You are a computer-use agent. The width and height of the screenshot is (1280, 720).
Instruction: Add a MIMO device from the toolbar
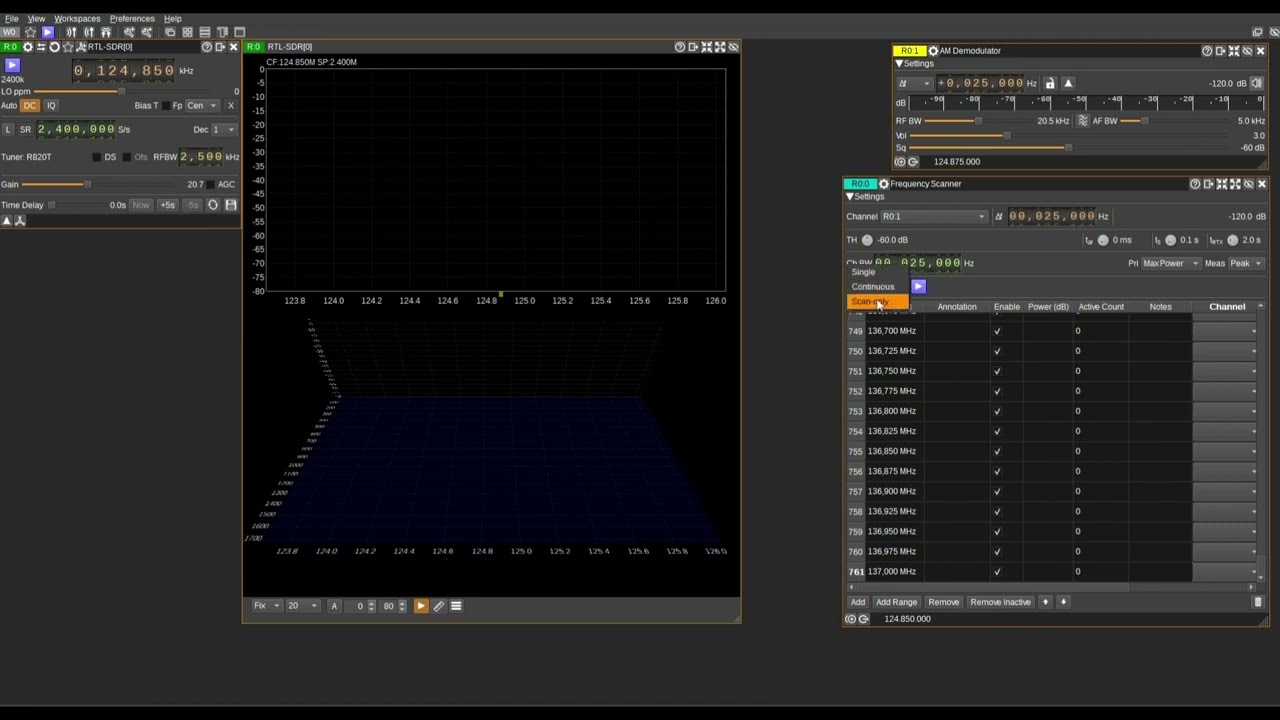(x=106, y=32)
